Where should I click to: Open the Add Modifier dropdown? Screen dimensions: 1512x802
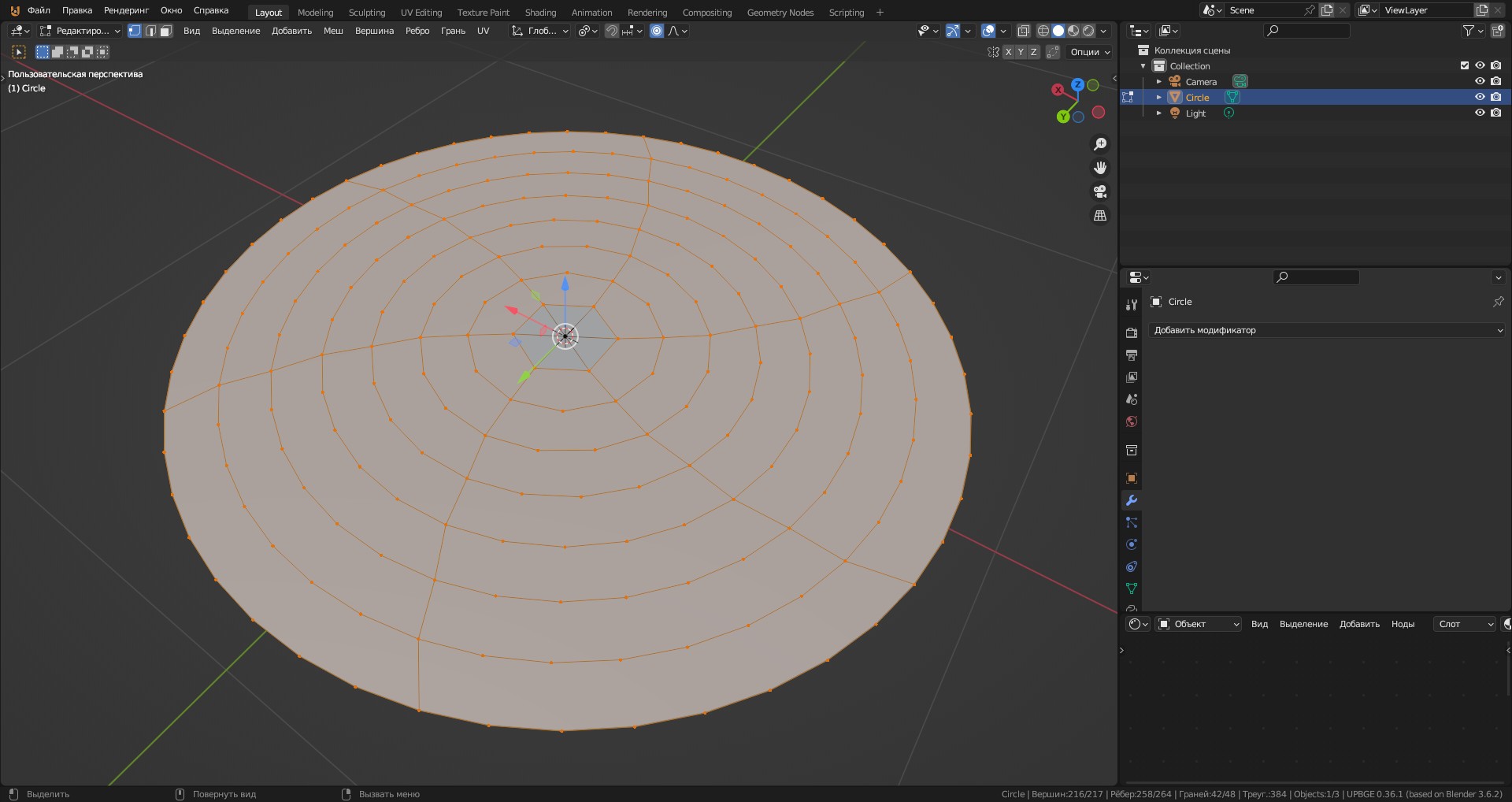tap(1327, 330)
